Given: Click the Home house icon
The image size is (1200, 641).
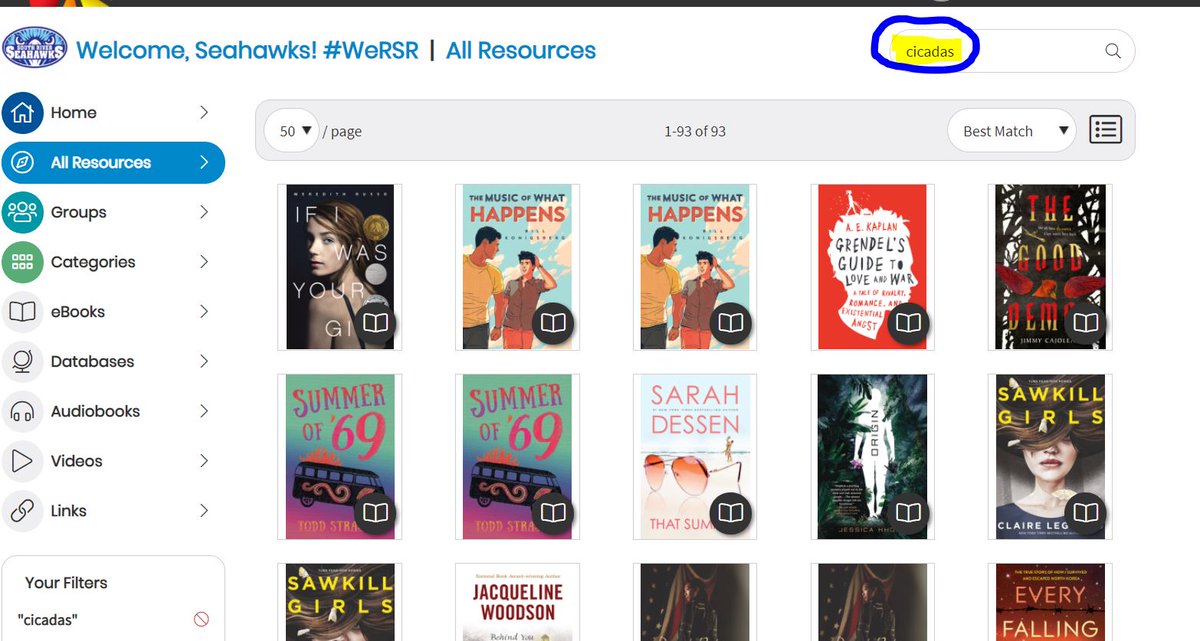Looking at the screenshot, I should (22, 113).
